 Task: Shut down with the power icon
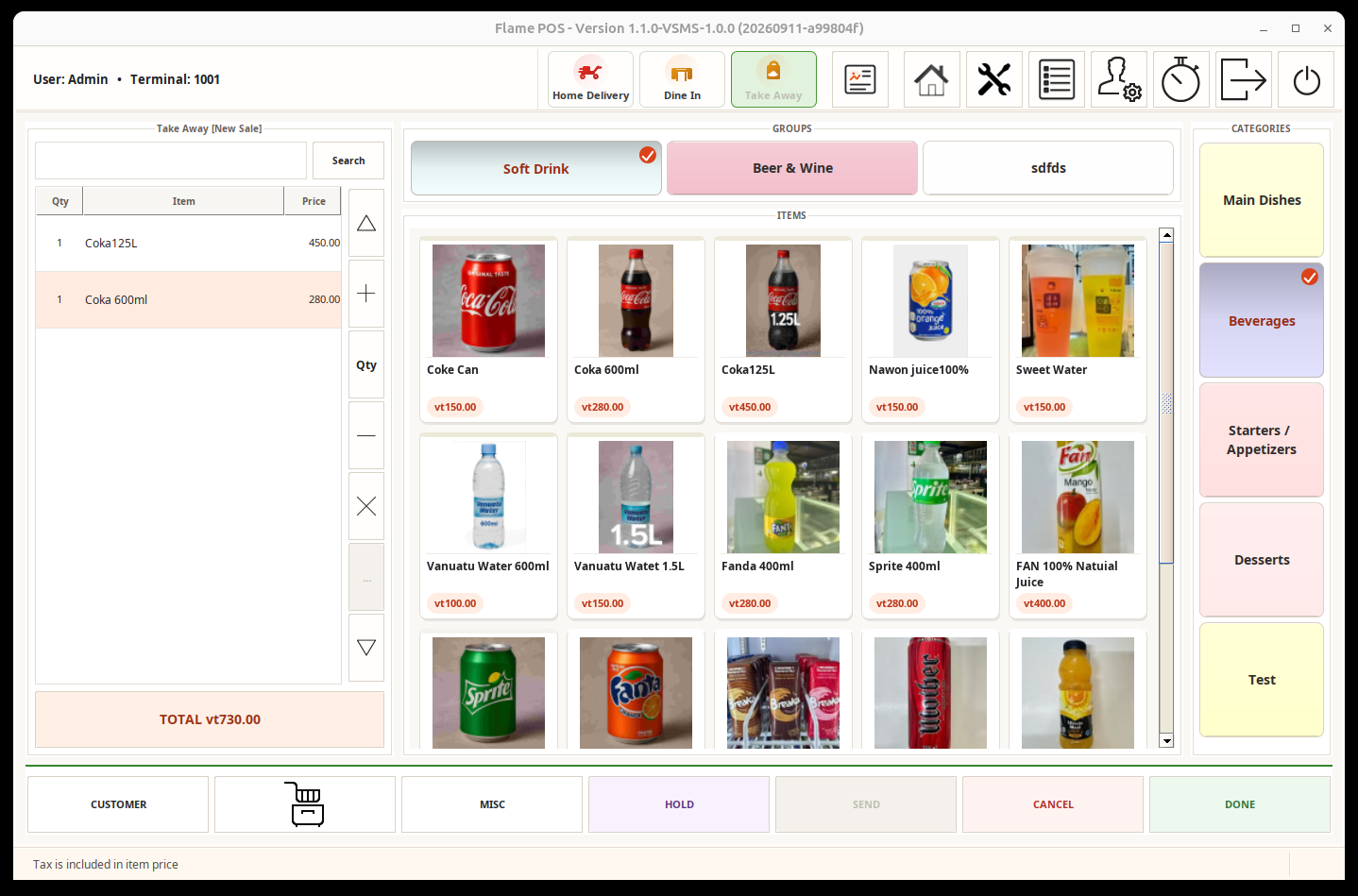point(1306,79)
